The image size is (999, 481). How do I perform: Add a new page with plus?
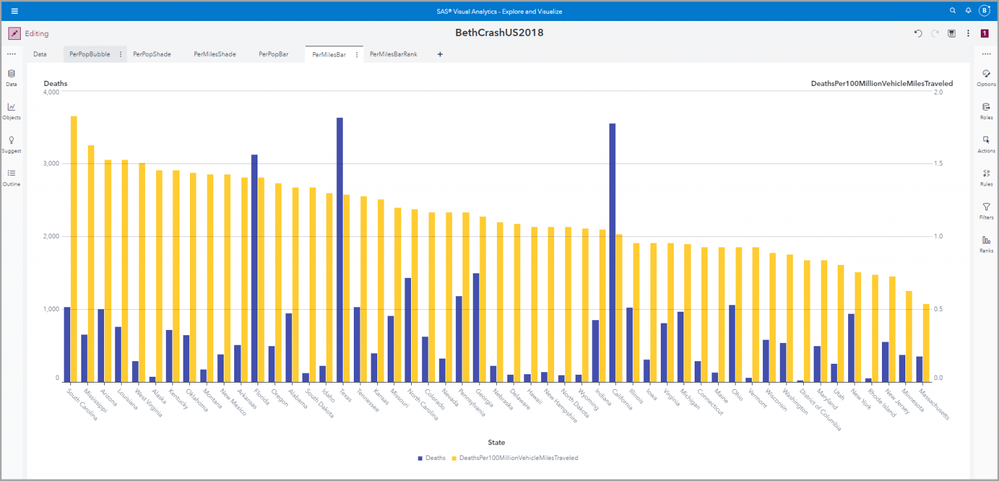(440, 55)
